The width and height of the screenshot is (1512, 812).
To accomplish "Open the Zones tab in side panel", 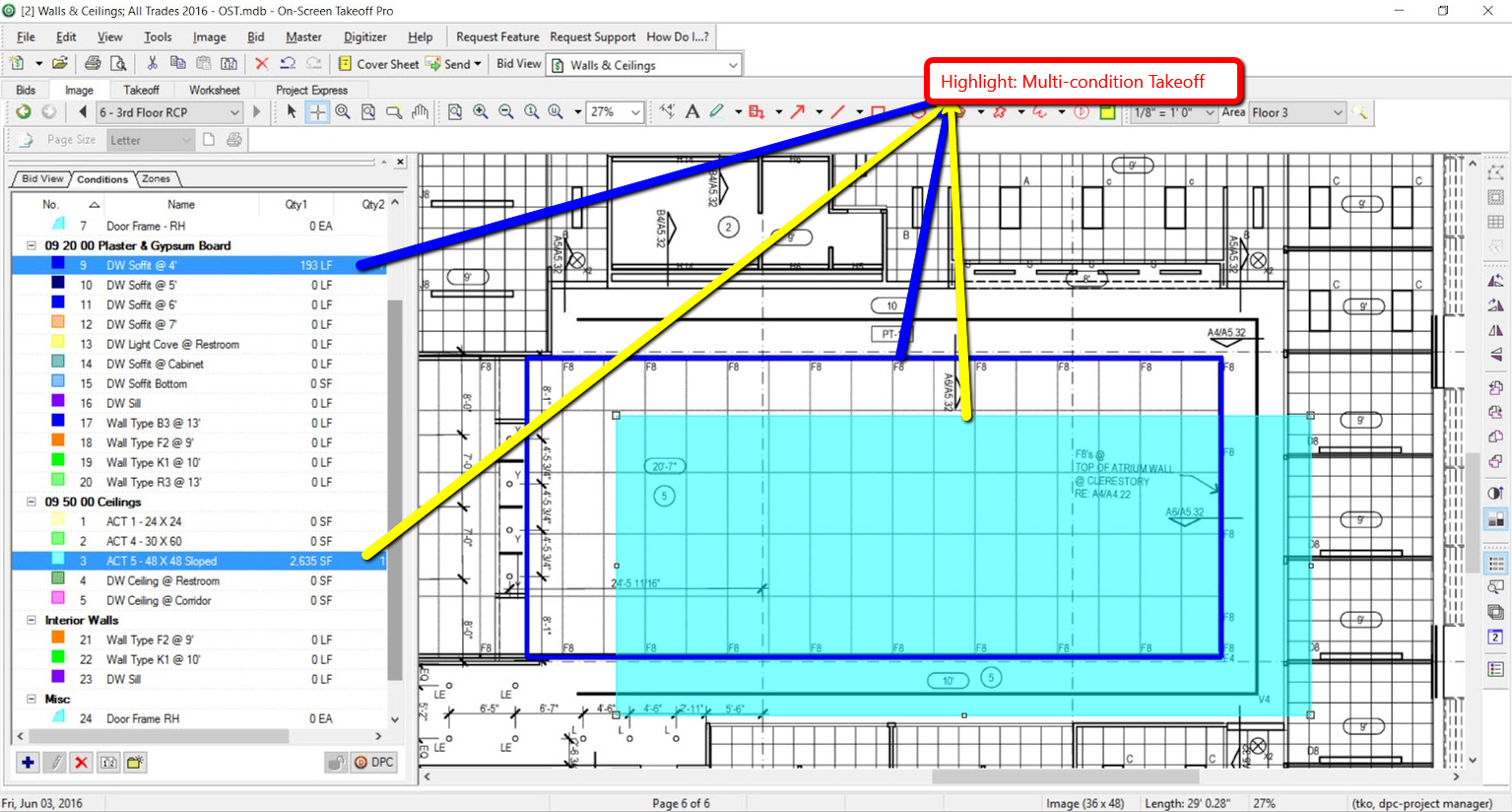I will 156,178.
